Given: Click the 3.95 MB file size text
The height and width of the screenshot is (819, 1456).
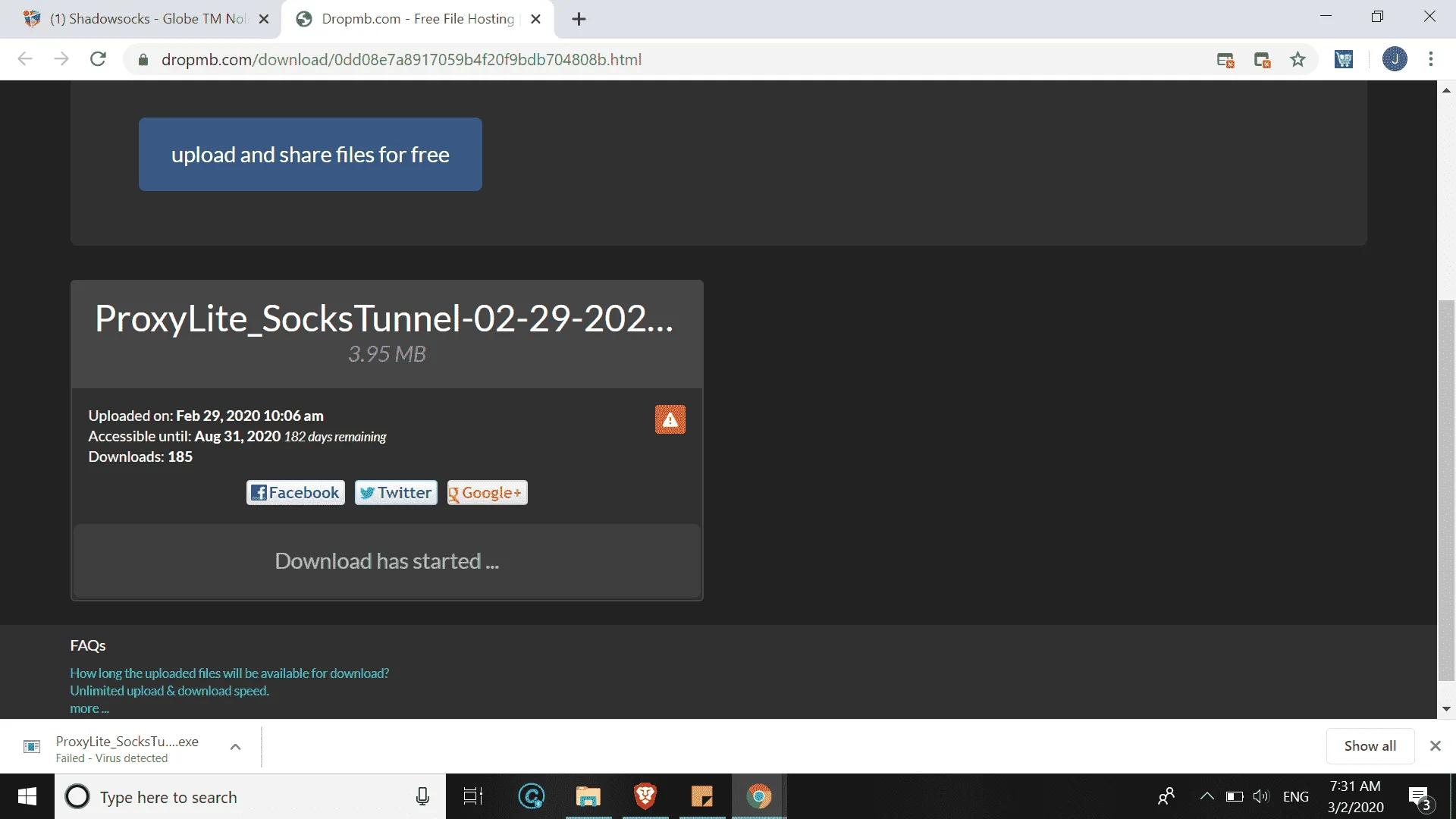Looking at the screenshot, I should click(387, 354).
